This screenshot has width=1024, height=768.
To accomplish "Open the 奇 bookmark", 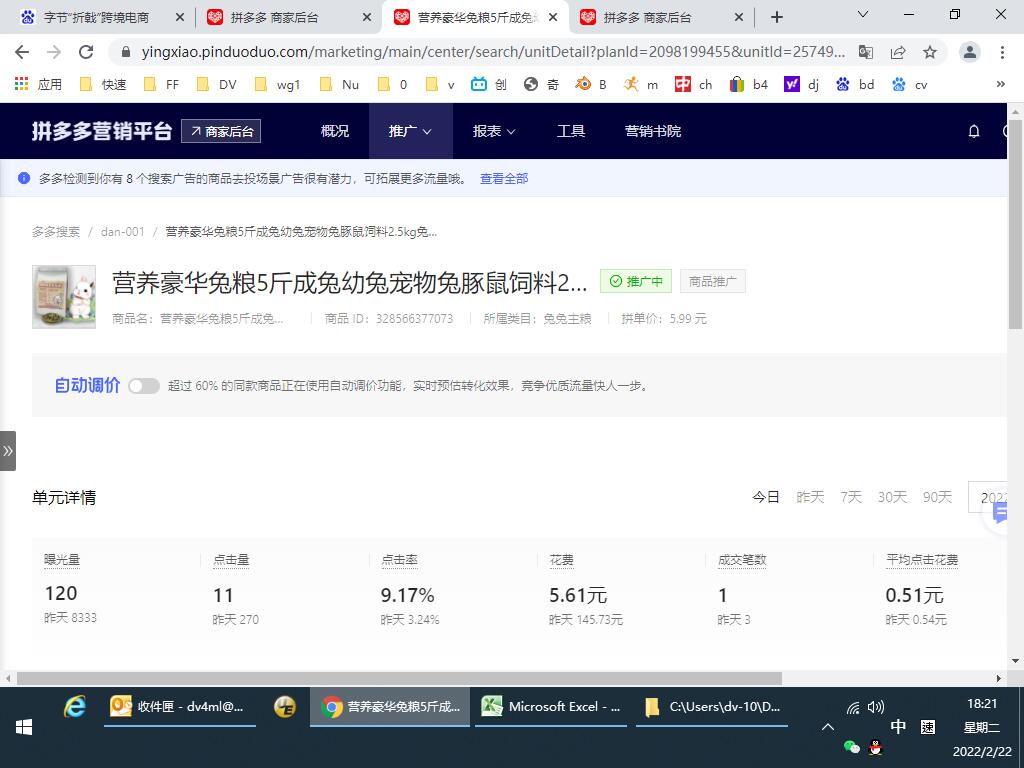I will point(541,84).
